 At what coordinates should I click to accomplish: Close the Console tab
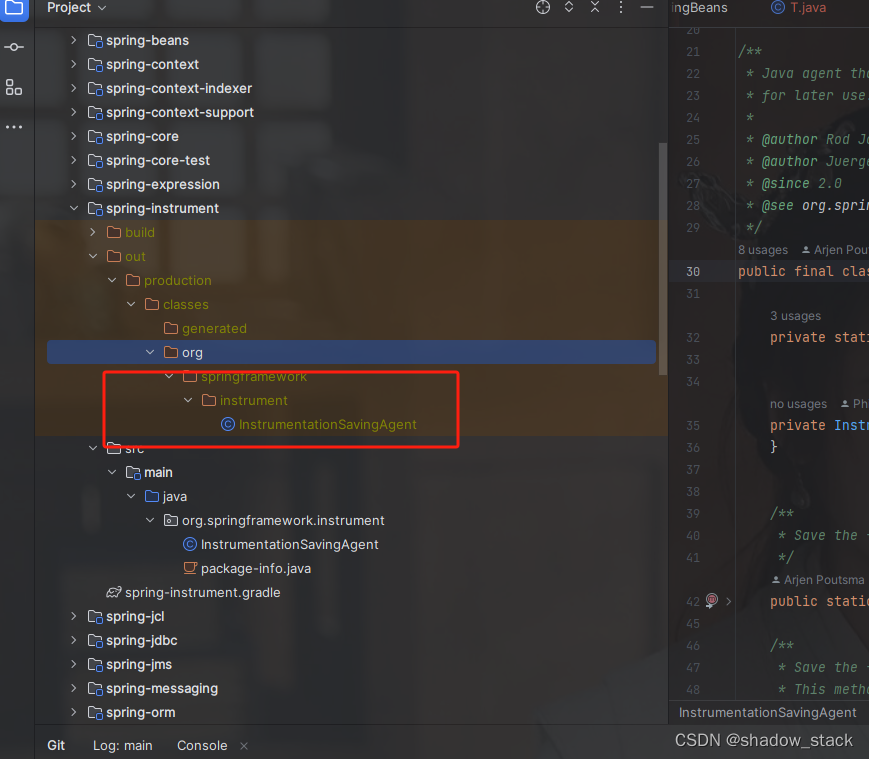coord(244,746)
